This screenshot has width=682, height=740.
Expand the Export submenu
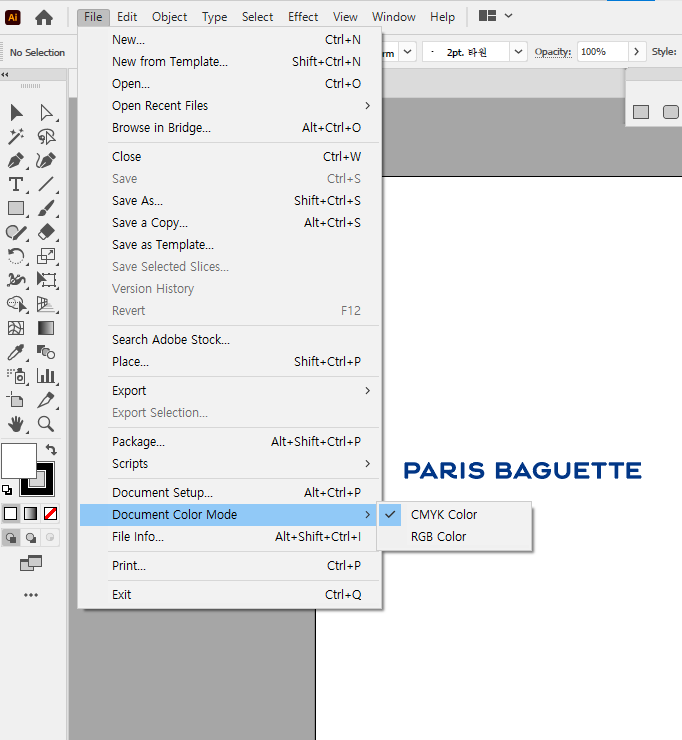pyautogui.click(x=230, y=391)
